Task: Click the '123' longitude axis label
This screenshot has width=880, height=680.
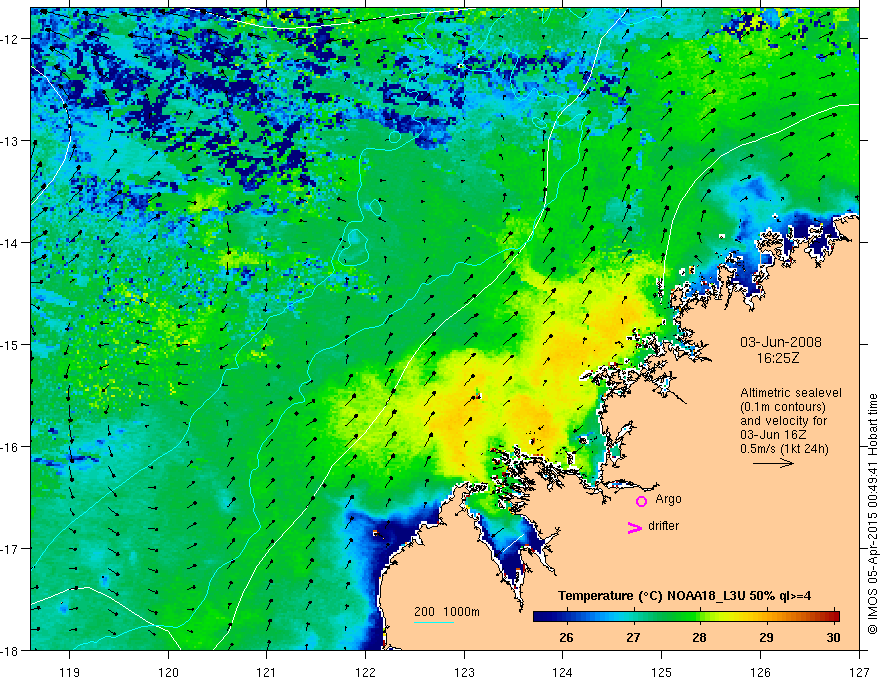Action: [x=464, y=673]
